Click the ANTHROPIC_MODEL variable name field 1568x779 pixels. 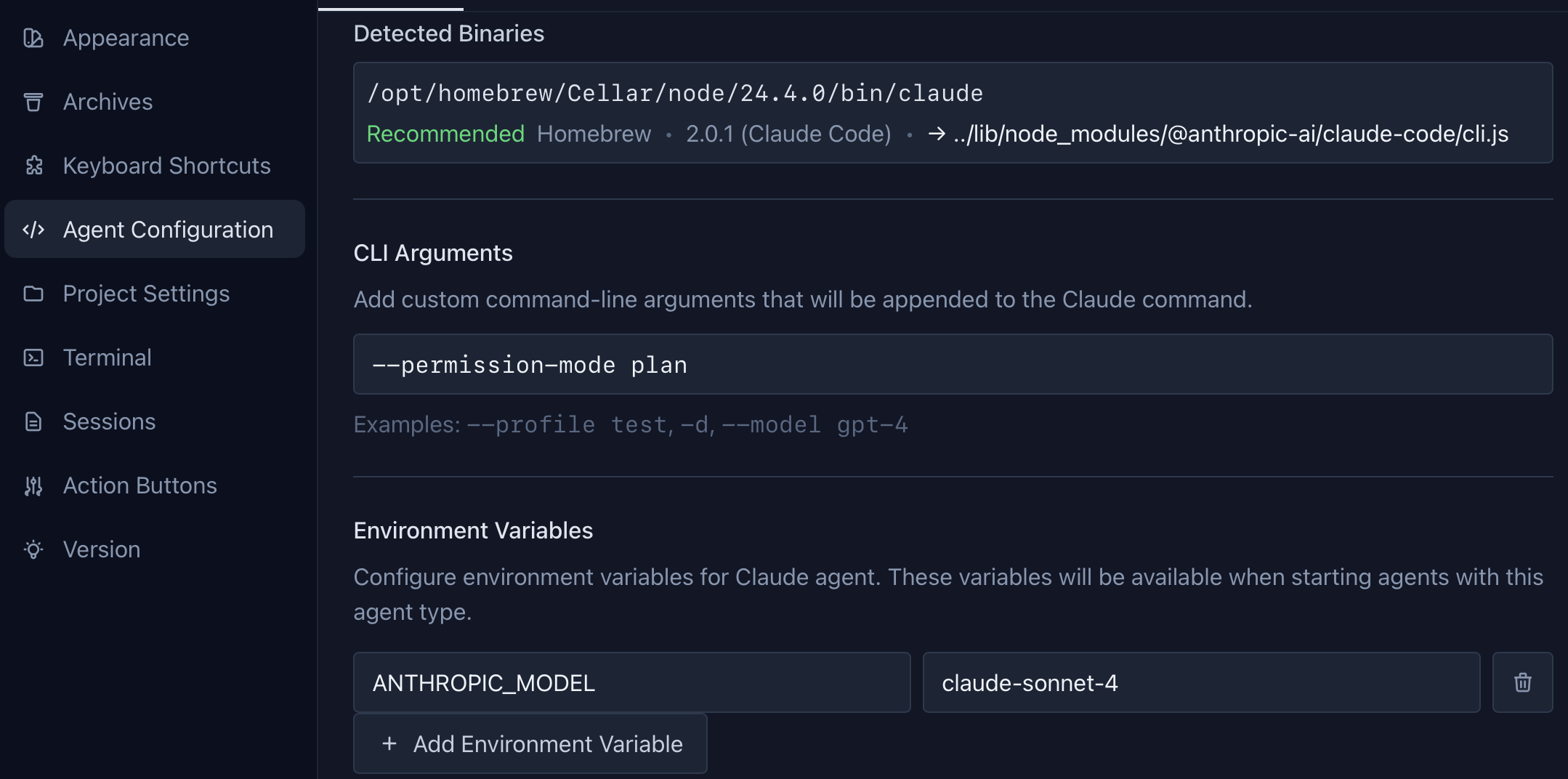point(631,682)
